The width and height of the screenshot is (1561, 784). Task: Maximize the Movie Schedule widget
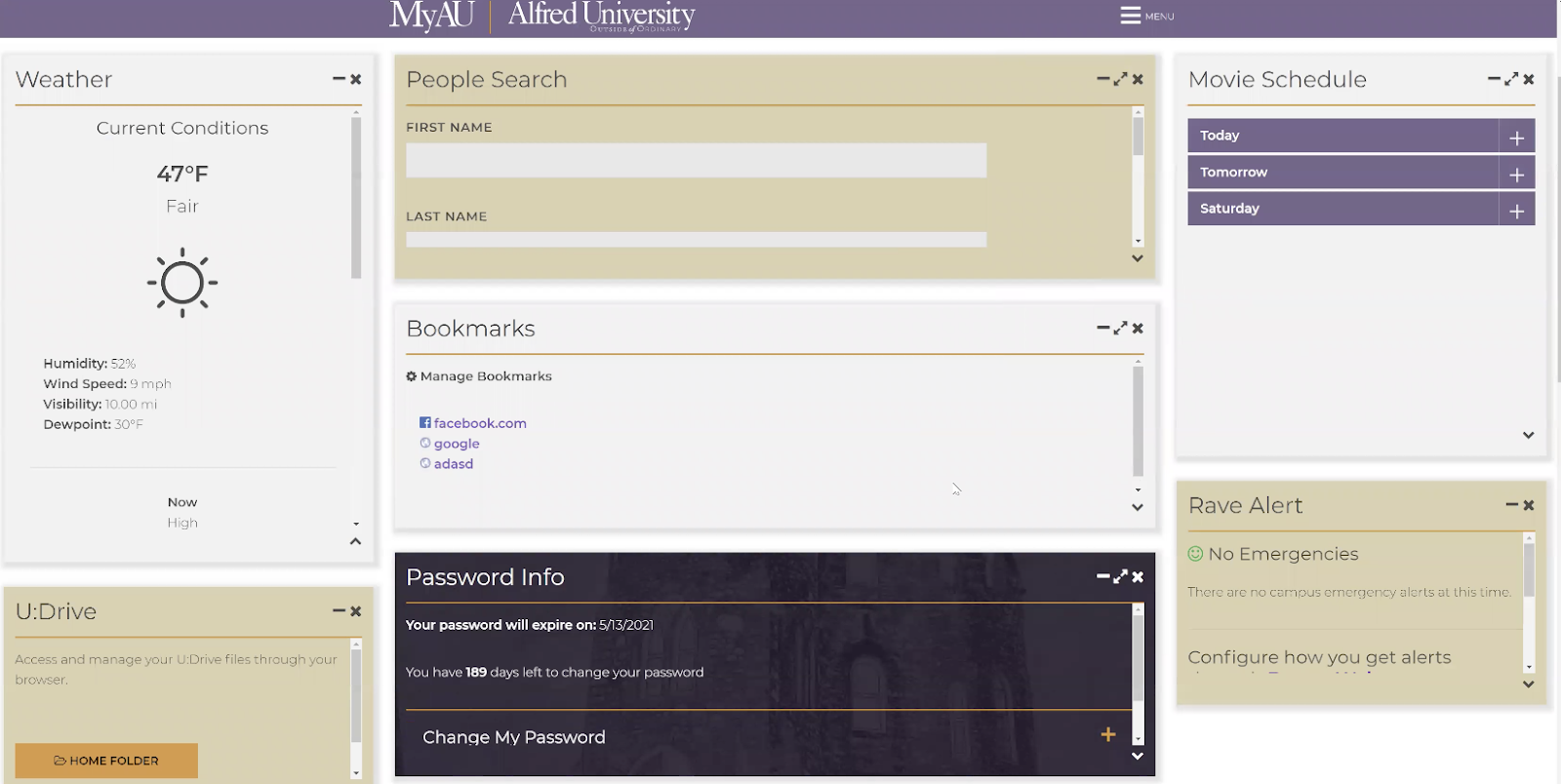point(1511,79)
